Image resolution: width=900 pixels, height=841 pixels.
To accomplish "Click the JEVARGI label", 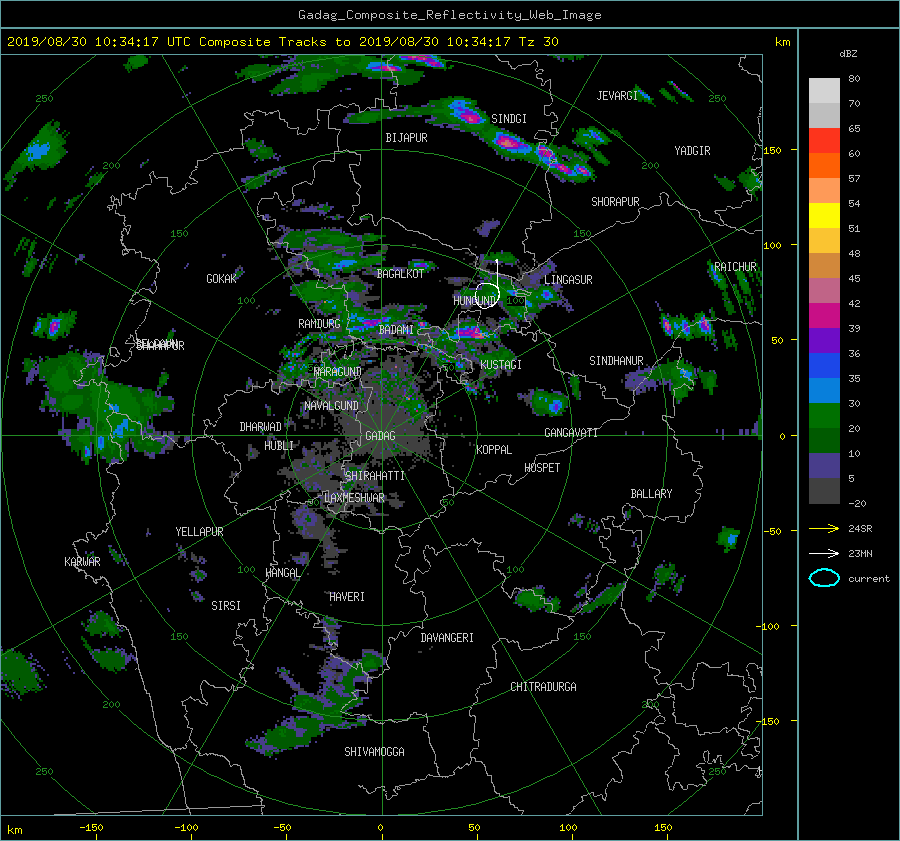I will tap(617, 96).
